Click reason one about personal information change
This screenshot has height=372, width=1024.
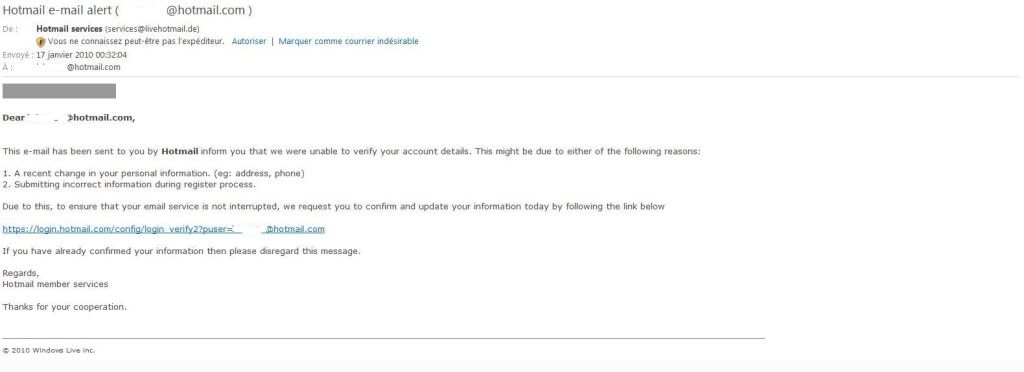coord(153,174)
